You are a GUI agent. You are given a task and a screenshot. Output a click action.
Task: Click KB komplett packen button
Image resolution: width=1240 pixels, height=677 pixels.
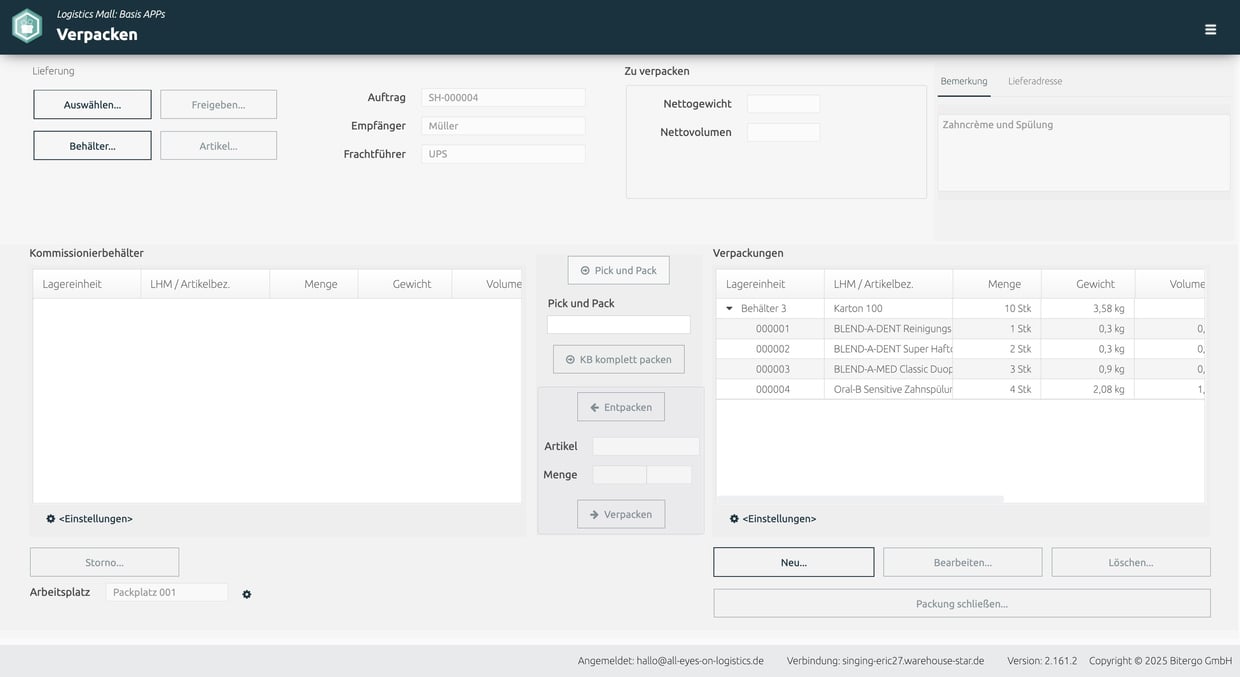619,359
